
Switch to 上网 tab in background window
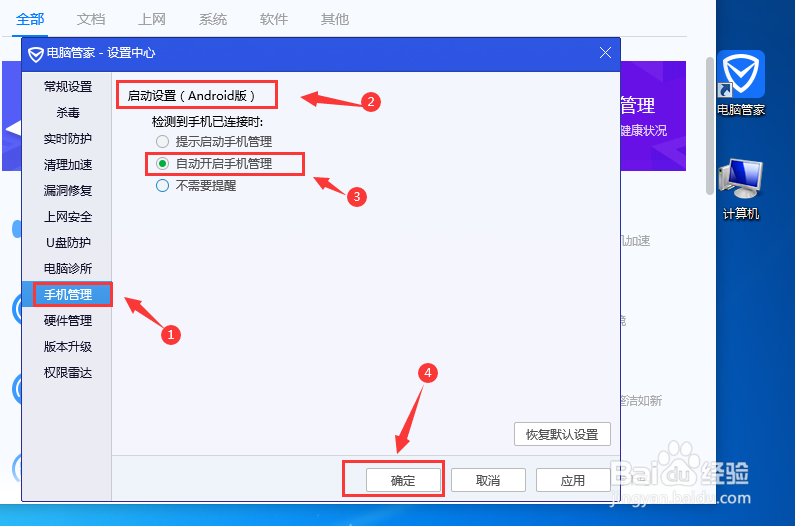pos(152,19)
